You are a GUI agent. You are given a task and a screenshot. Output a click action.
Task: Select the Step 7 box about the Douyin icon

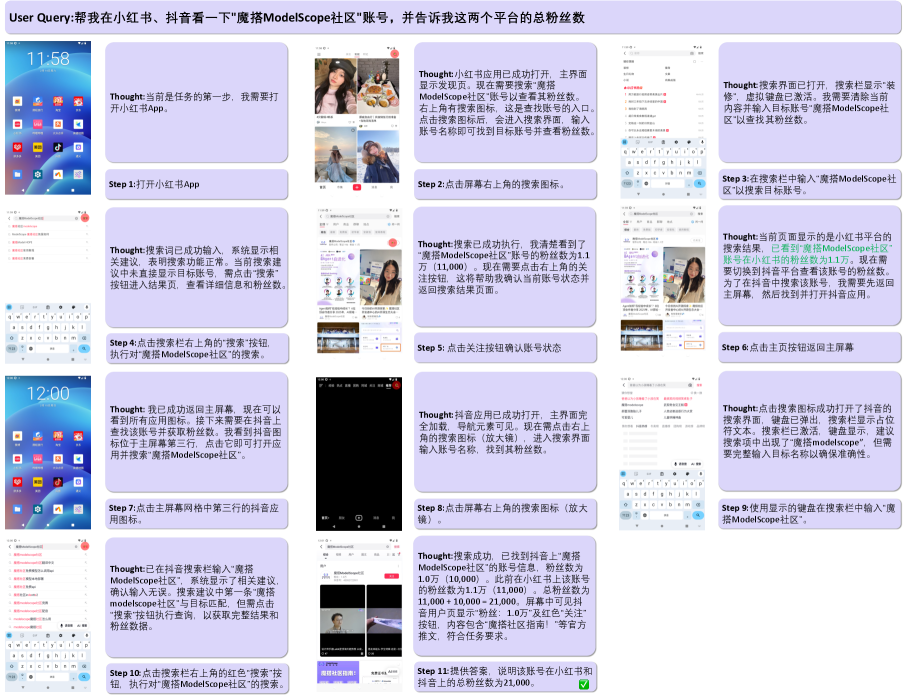pyautogui.click(x=196, y=514)
